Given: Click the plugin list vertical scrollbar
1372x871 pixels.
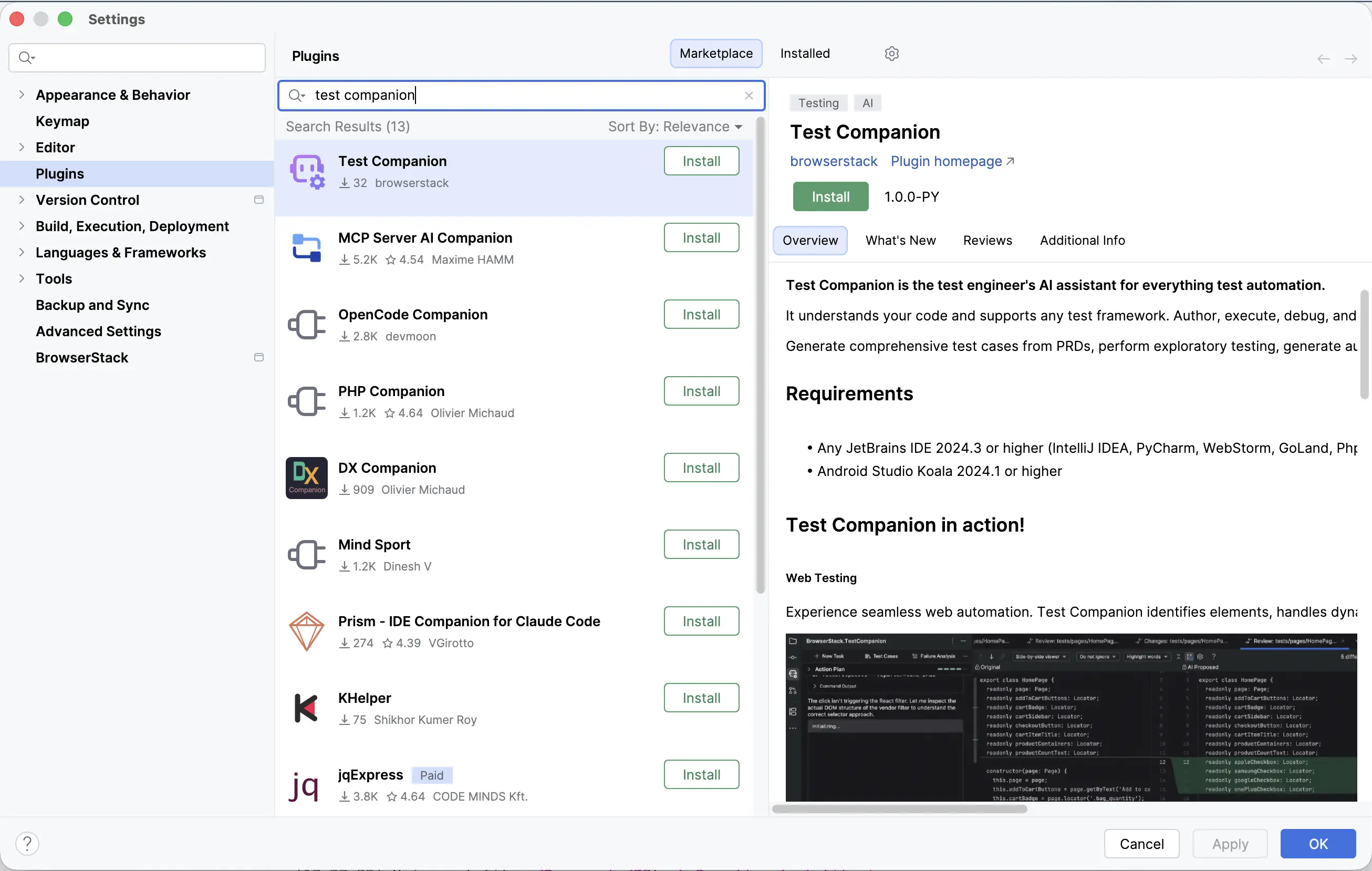Looking at the screenshot, I should [760, 355].
